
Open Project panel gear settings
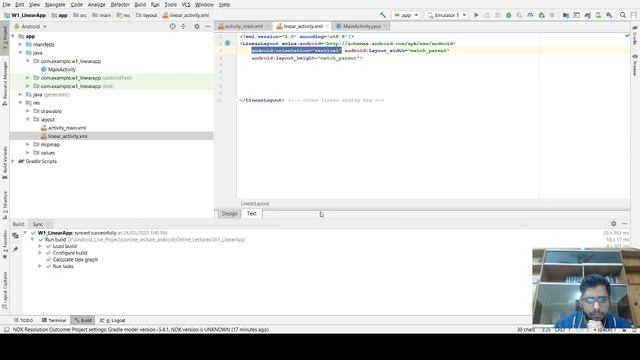(197, 26)
